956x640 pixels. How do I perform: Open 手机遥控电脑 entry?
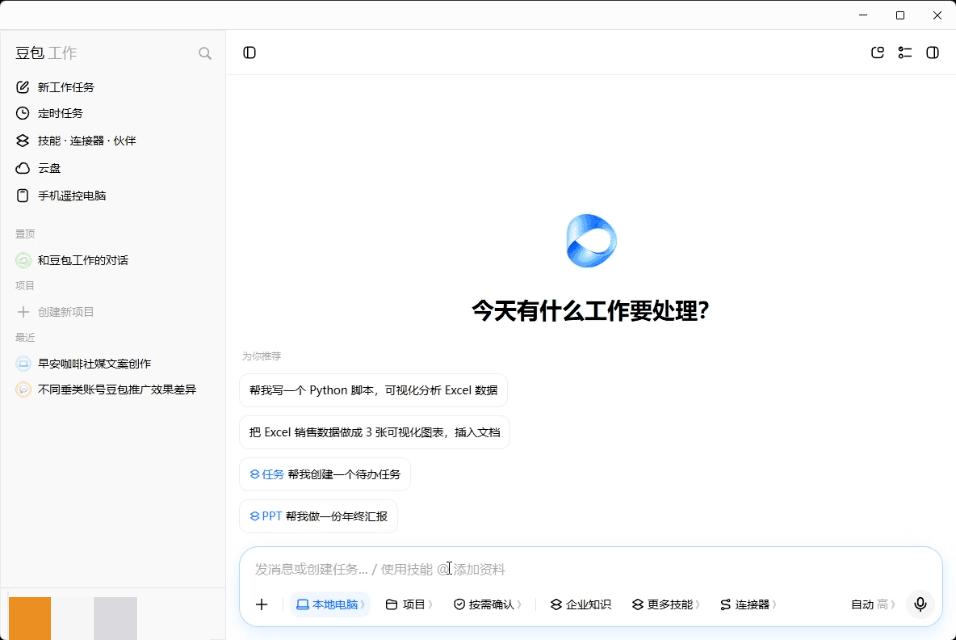[72, 196]
